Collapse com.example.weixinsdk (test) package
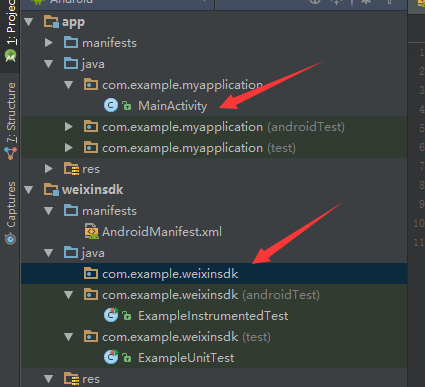The height and width of the screenshot is (387, 425). coord(69,337)
